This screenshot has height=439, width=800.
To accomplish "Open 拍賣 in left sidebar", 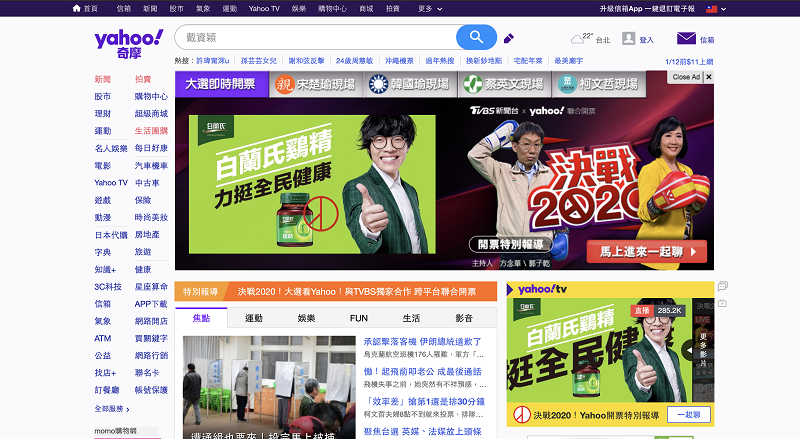I will tap(143, 79).
